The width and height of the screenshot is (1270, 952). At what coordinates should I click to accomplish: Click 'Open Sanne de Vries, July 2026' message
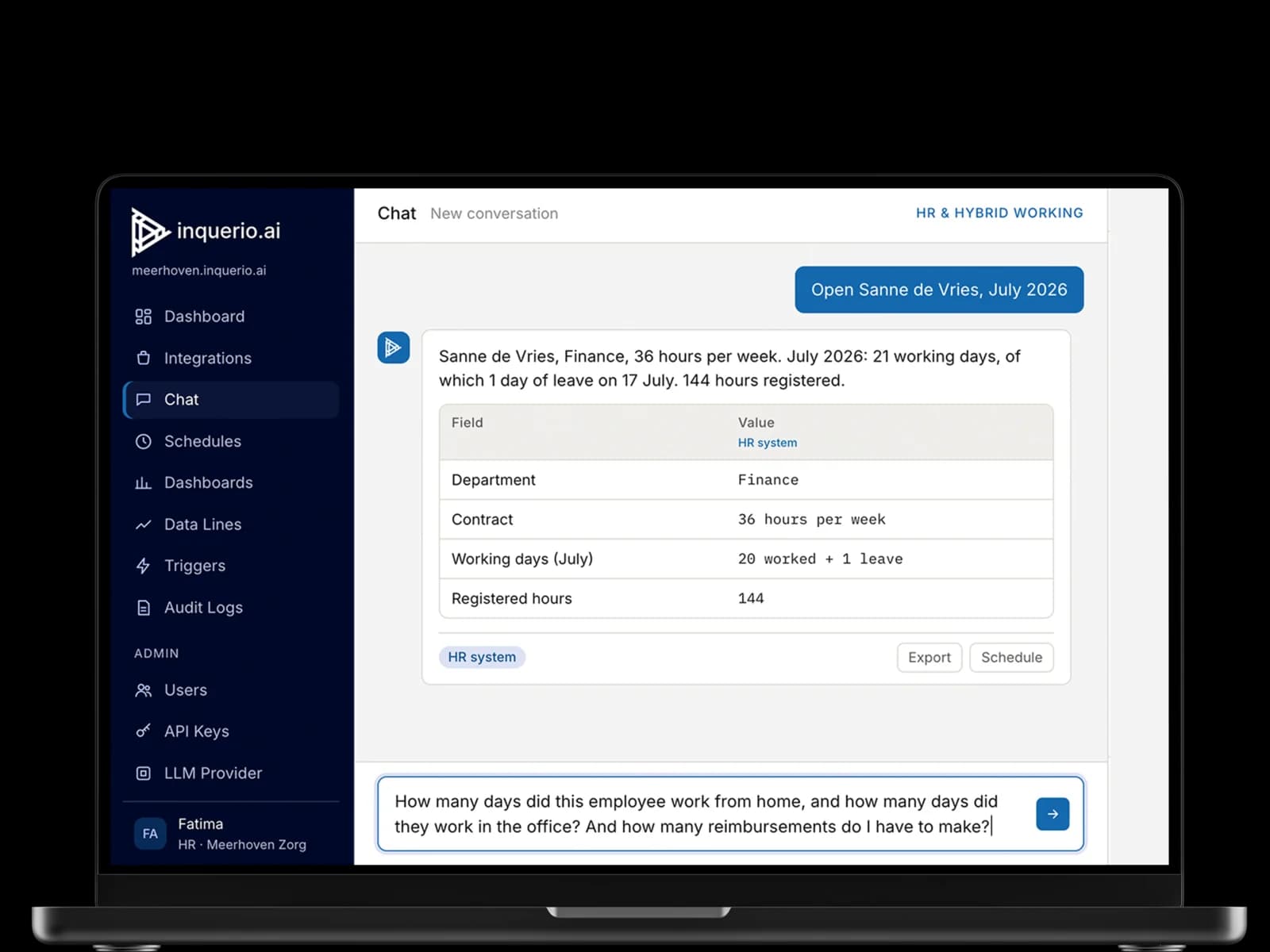pyautogui.click(x=939, y=290)
